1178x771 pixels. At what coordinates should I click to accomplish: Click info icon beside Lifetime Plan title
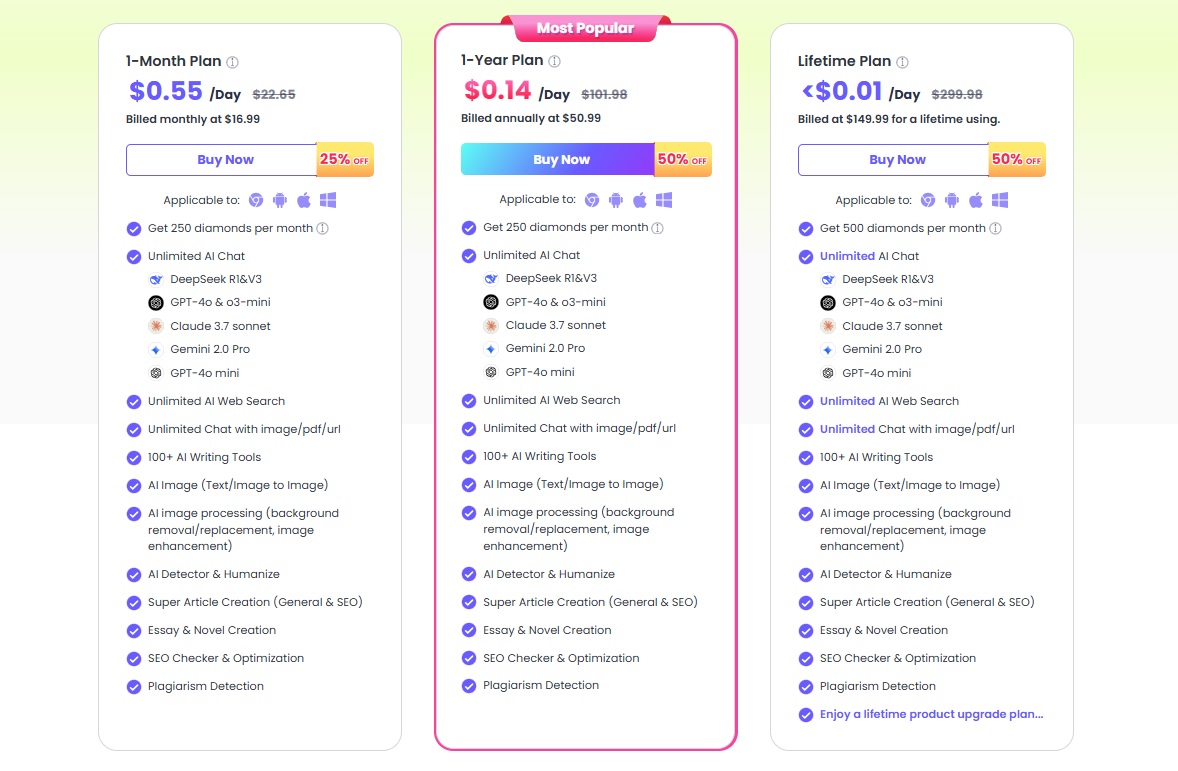[902, 62]
